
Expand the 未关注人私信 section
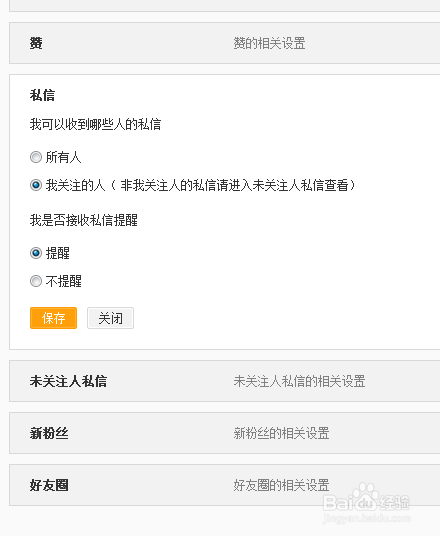[x=225, y=381]
